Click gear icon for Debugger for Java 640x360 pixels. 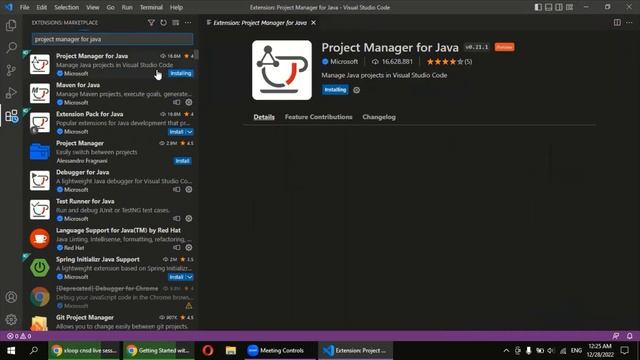pos(189,189)
